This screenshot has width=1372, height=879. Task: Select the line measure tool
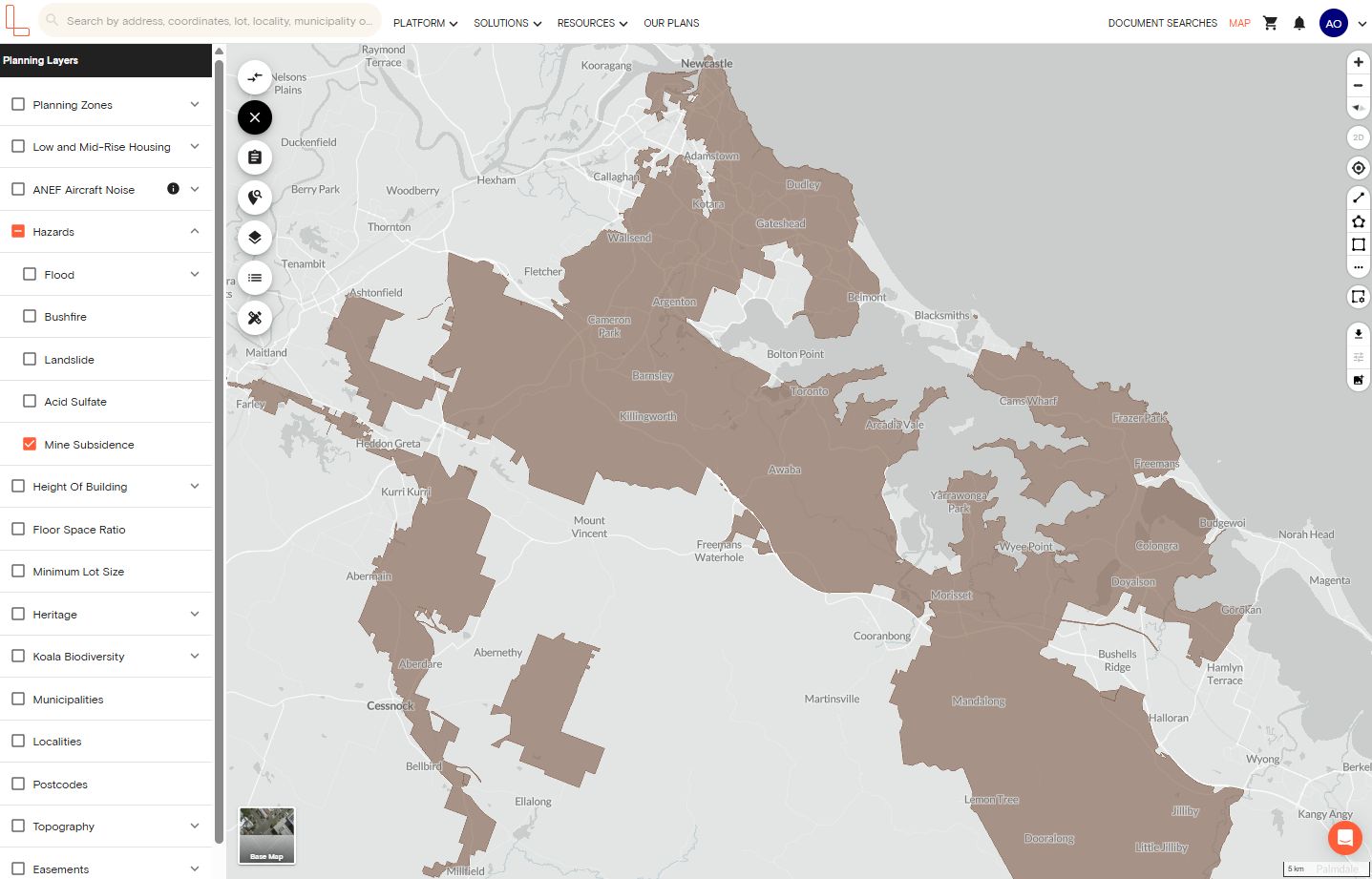click(1358, 198)
